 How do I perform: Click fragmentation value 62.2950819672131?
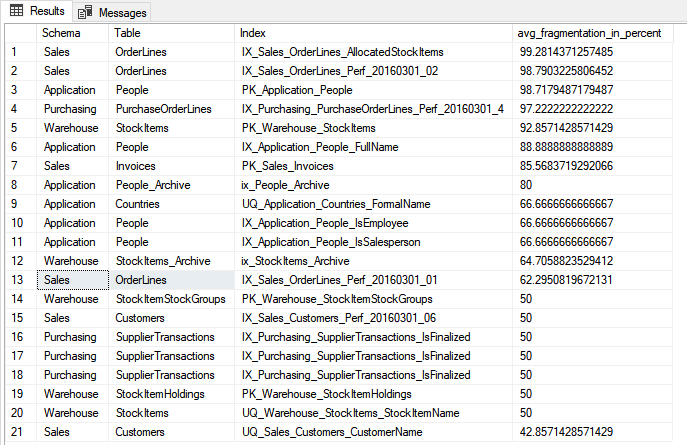(x=592, y=280)
